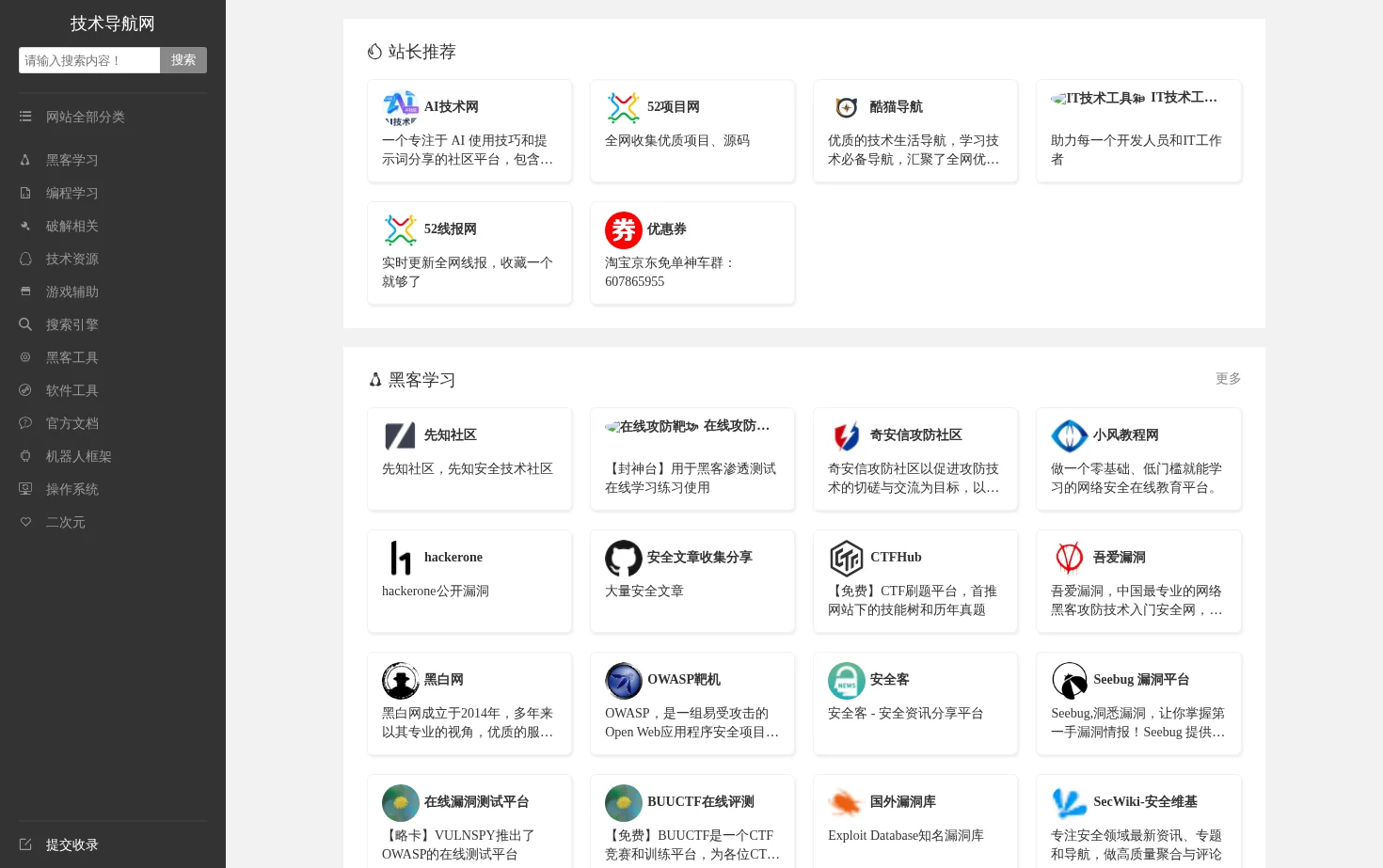
Task: Click the CTFHub title text
Action: point(896,557)
